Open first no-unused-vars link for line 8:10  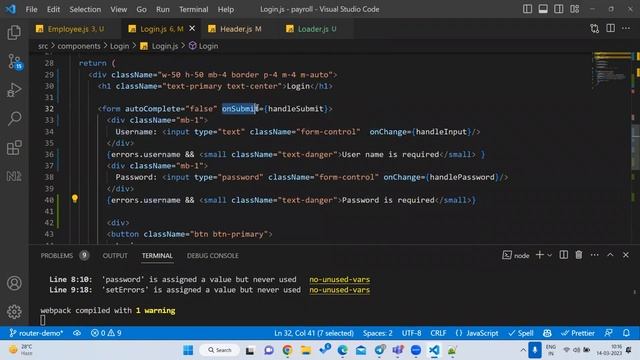point(340,280)
